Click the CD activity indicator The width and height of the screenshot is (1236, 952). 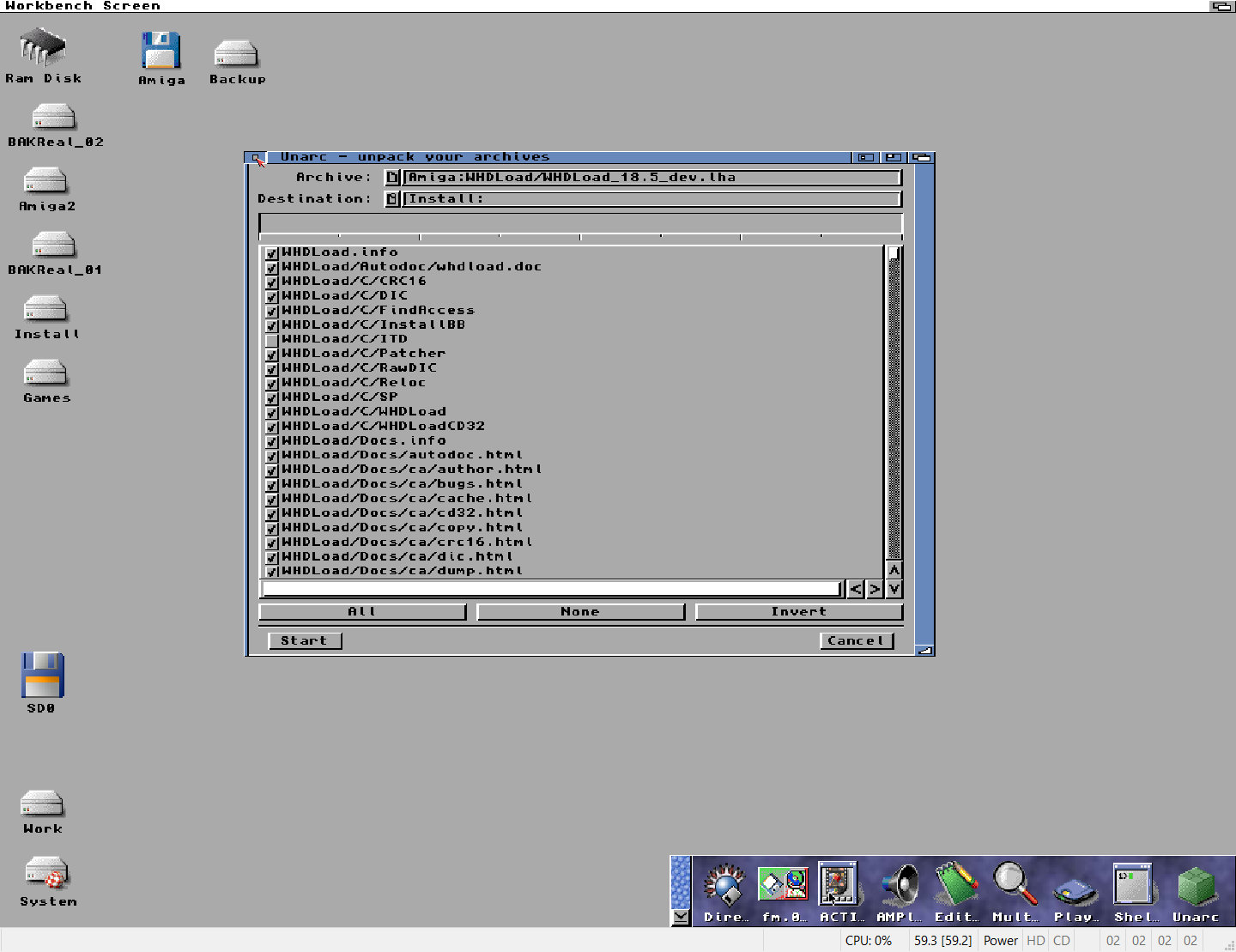pyautogui.click(x=1062, y=941)
